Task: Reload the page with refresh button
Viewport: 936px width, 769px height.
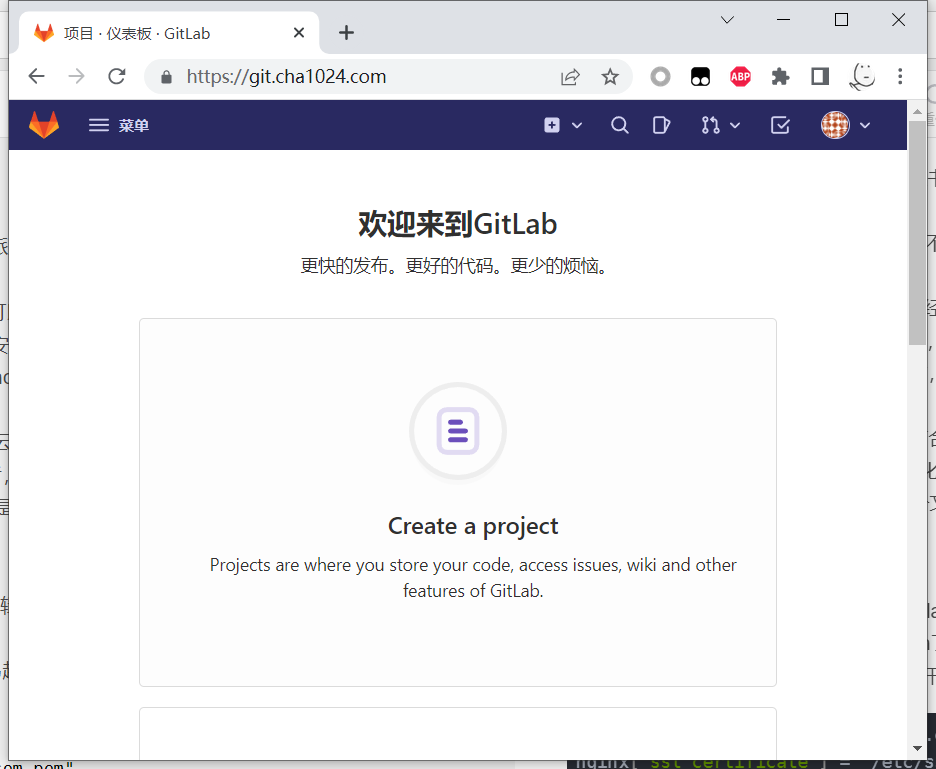Action: 116,76
